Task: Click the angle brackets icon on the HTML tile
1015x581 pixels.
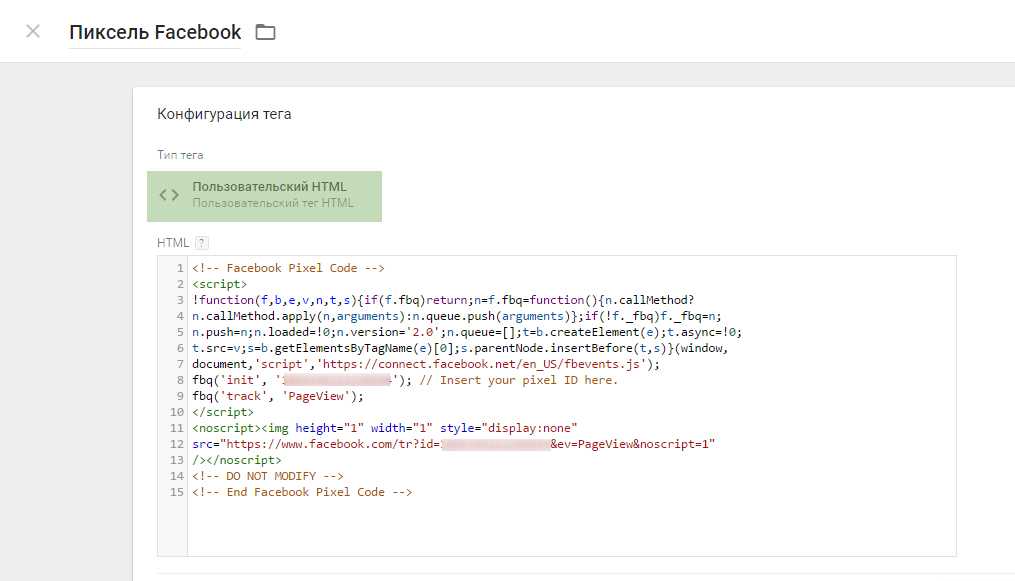Action: tap(168, 195)
